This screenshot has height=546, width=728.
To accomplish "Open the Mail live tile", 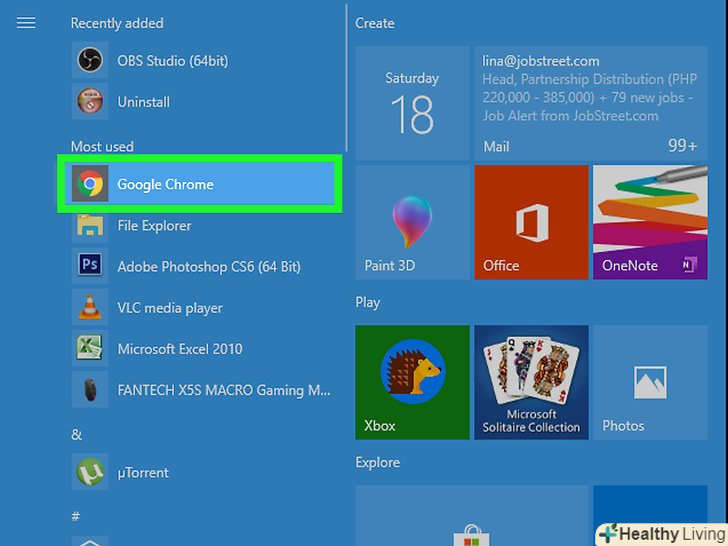I will pos(591,104).
